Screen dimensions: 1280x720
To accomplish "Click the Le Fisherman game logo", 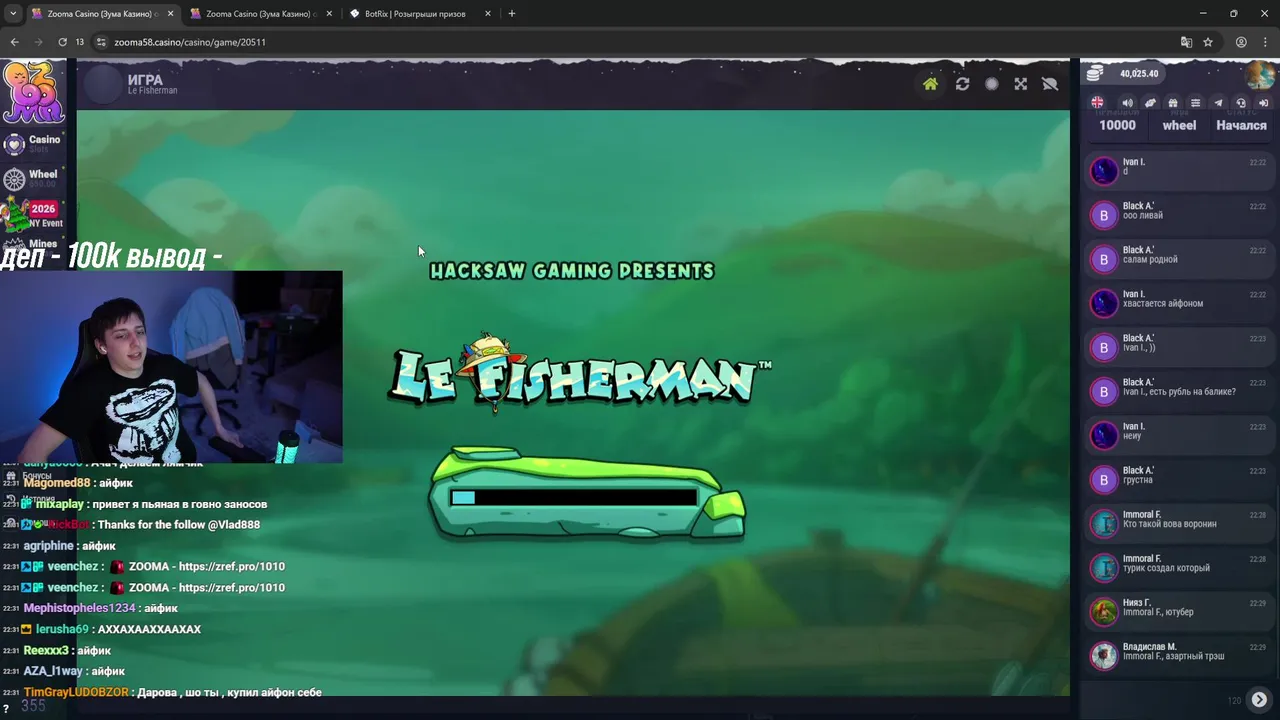I will [580, 373].
